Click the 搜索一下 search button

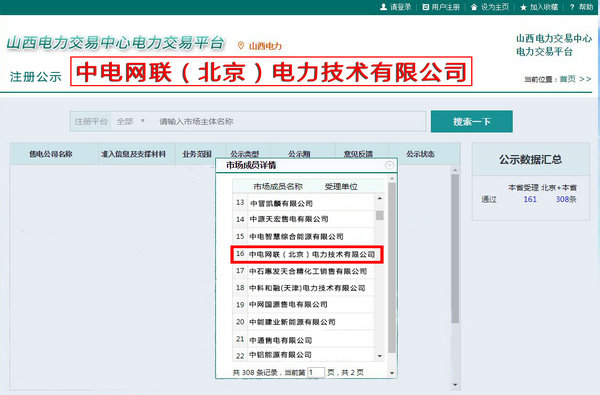tap(471, 121)
